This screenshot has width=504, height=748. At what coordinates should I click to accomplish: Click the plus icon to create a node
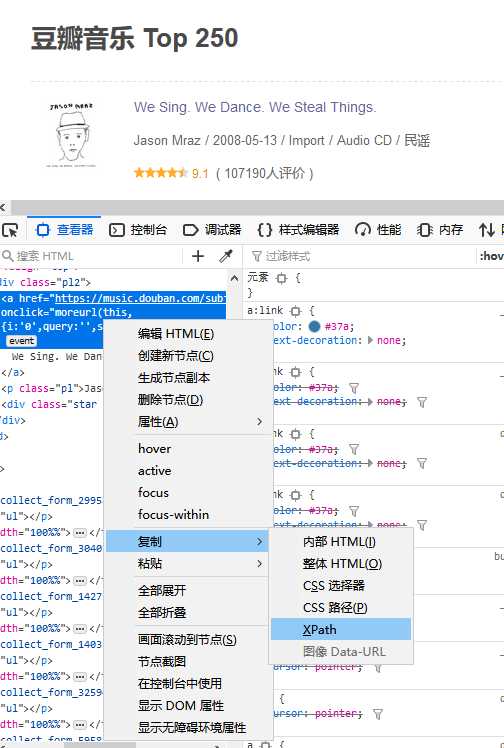[x=198, y=256]
